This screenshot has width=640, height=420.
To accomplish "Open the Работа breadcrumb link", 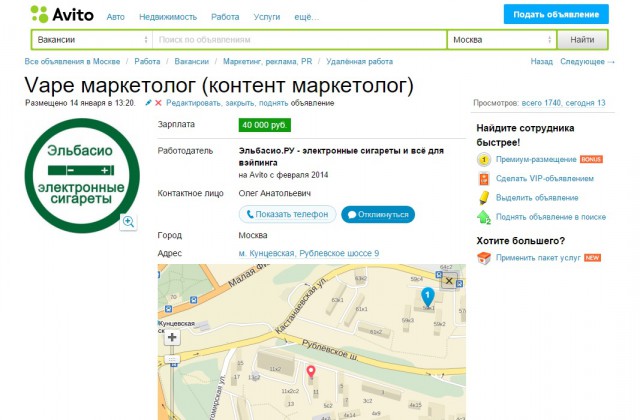I will pos(147,62).
